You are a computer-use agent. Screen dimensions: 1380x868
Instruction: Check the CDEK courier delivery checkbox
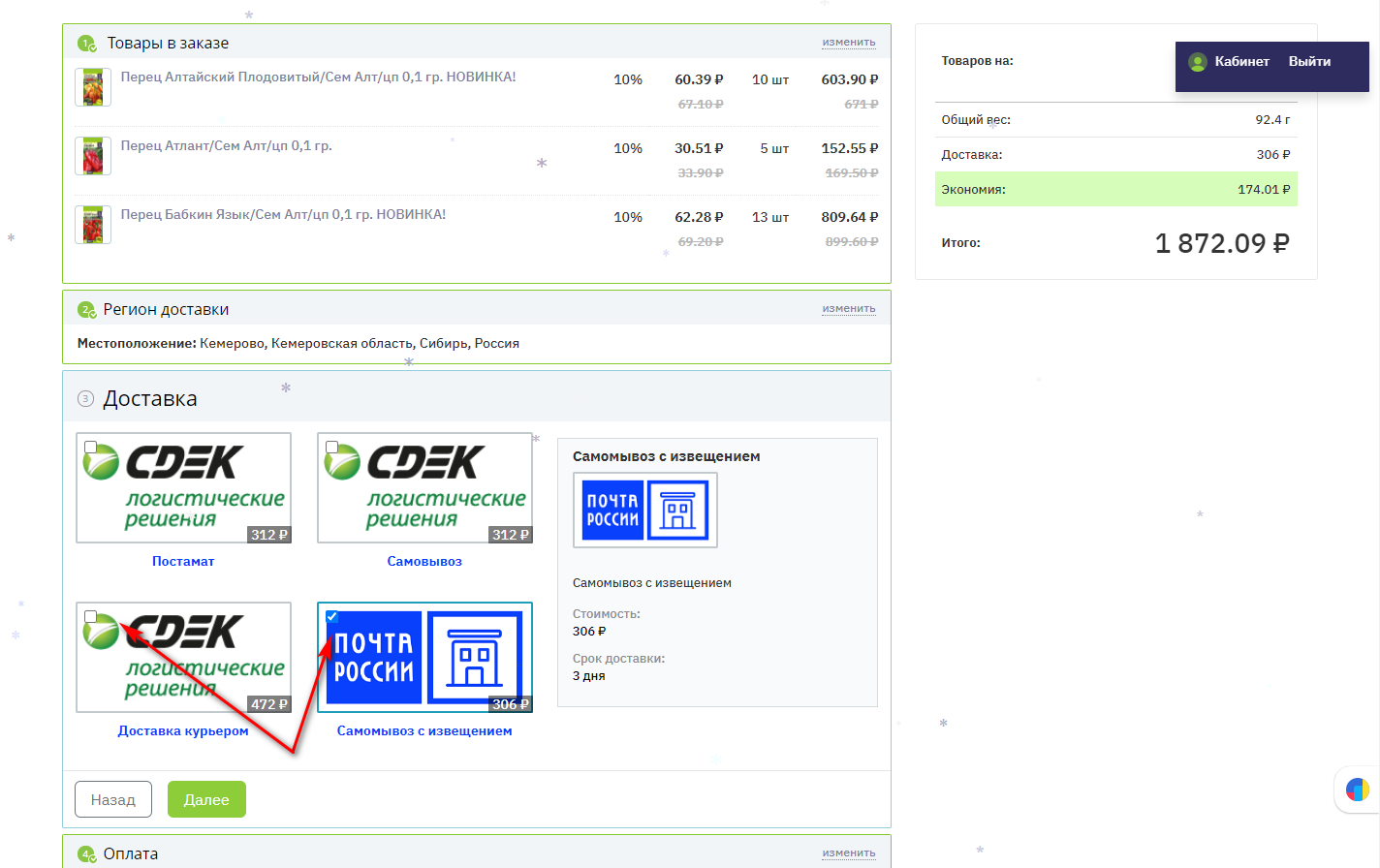coord(91,616)
